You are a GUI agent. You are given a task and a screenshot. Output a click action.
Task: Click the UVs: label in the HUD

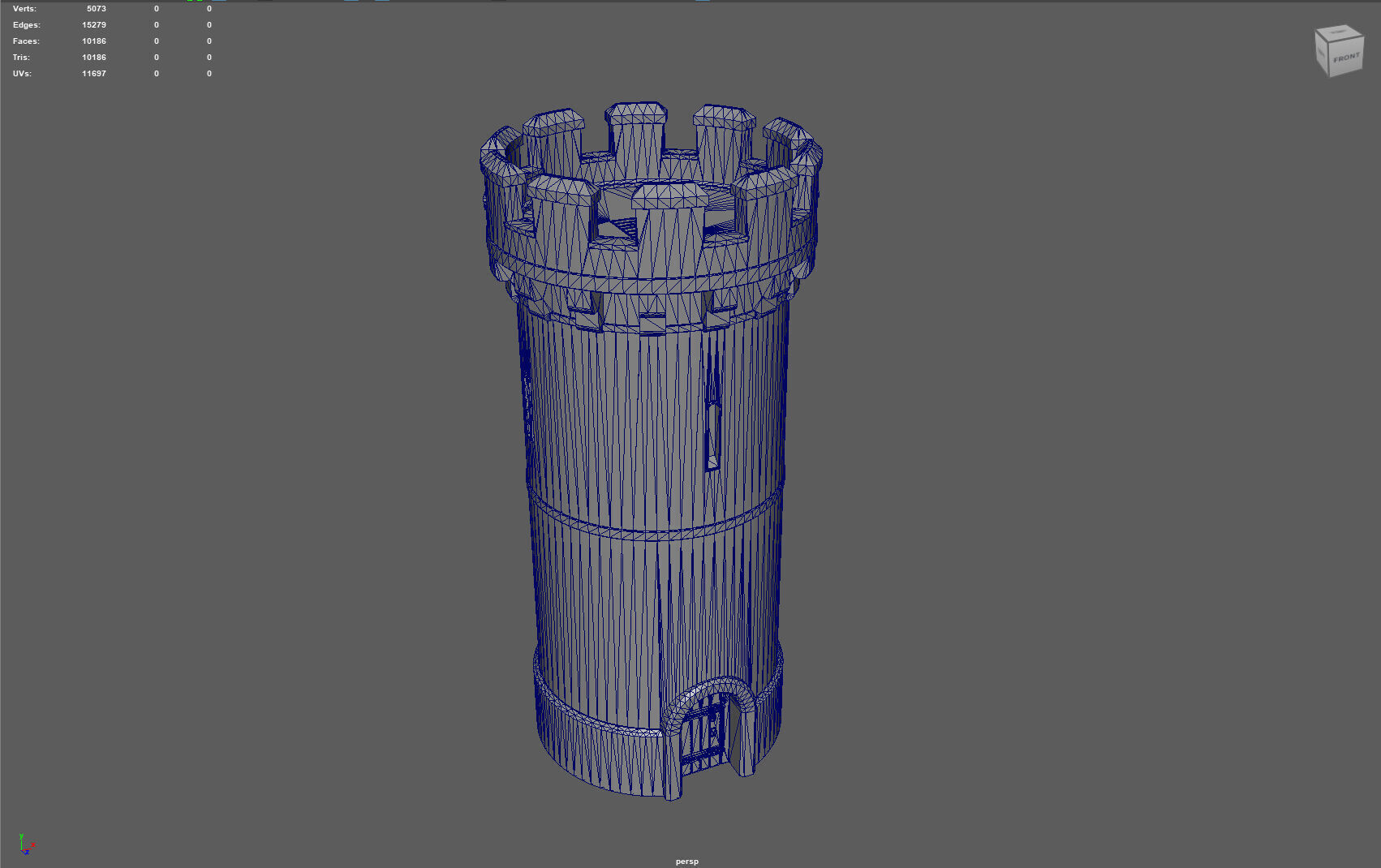click(22, 74)
